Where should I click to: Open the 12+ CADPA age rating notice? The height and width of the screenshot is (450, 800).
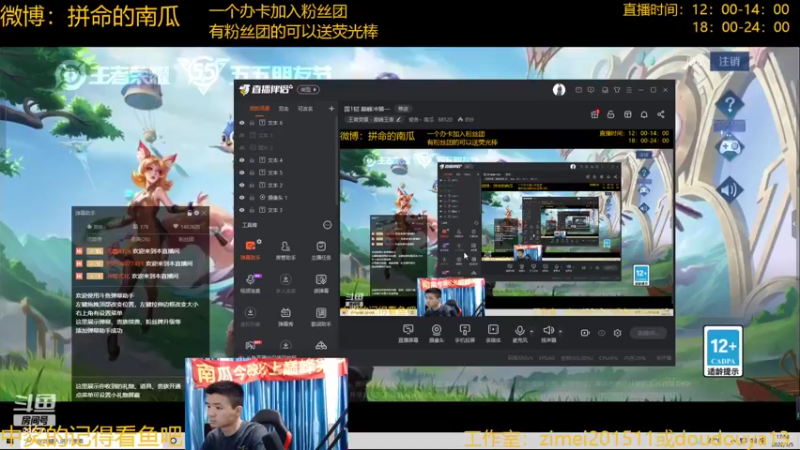point(723,352)
